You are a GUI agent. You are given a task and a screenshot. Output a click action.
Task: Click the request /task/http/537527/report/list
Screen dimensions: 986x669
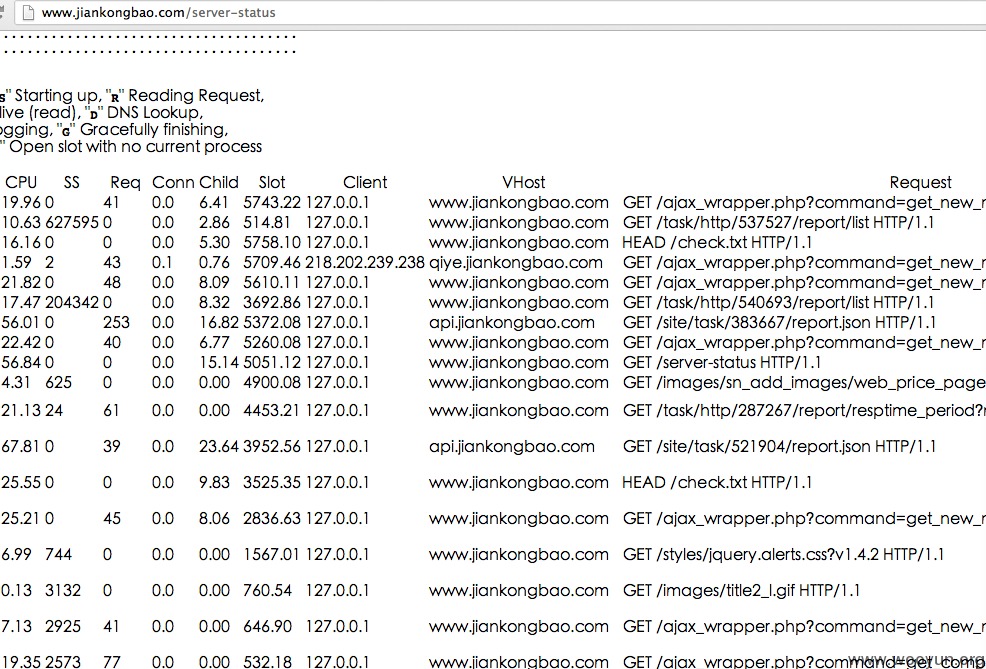click(778, 223)
